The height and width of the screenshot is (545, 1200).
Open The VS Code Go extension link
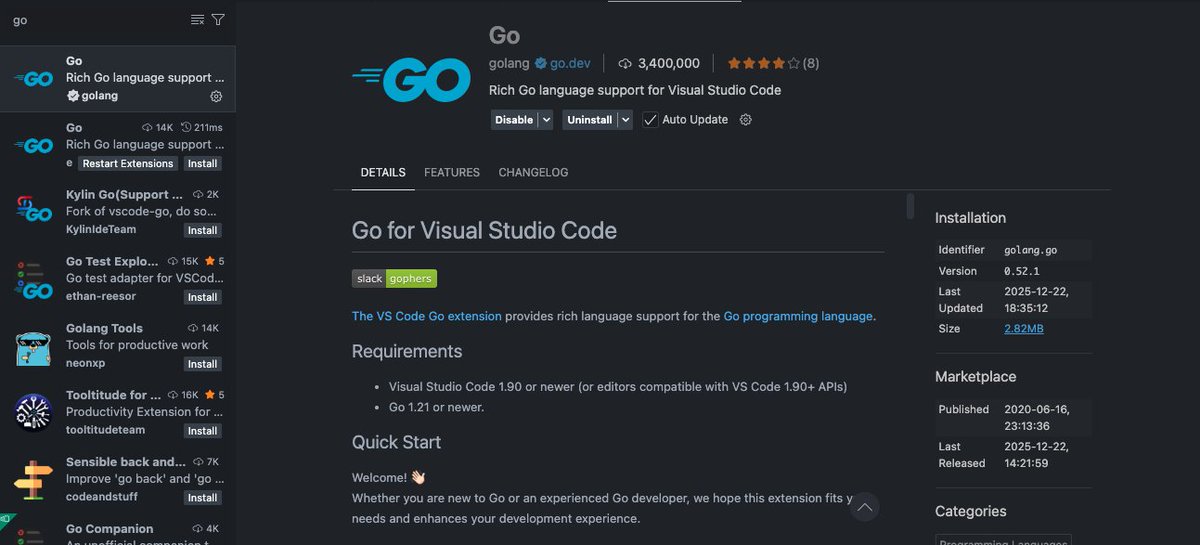(x=427, y=316)
